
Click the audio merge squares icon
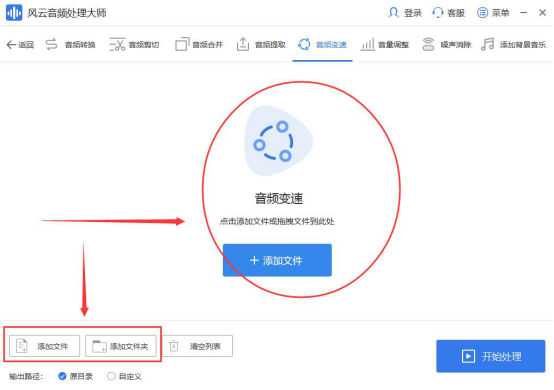[182, 45]
